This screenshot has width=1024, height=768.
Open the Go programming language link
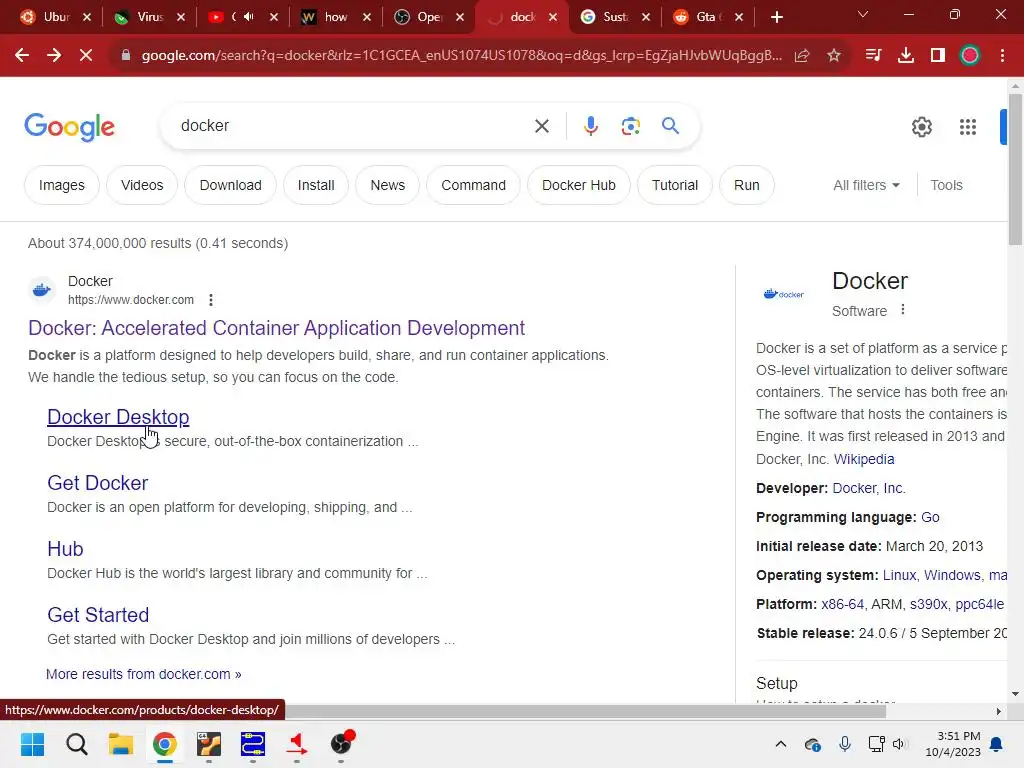coord(930,517)
